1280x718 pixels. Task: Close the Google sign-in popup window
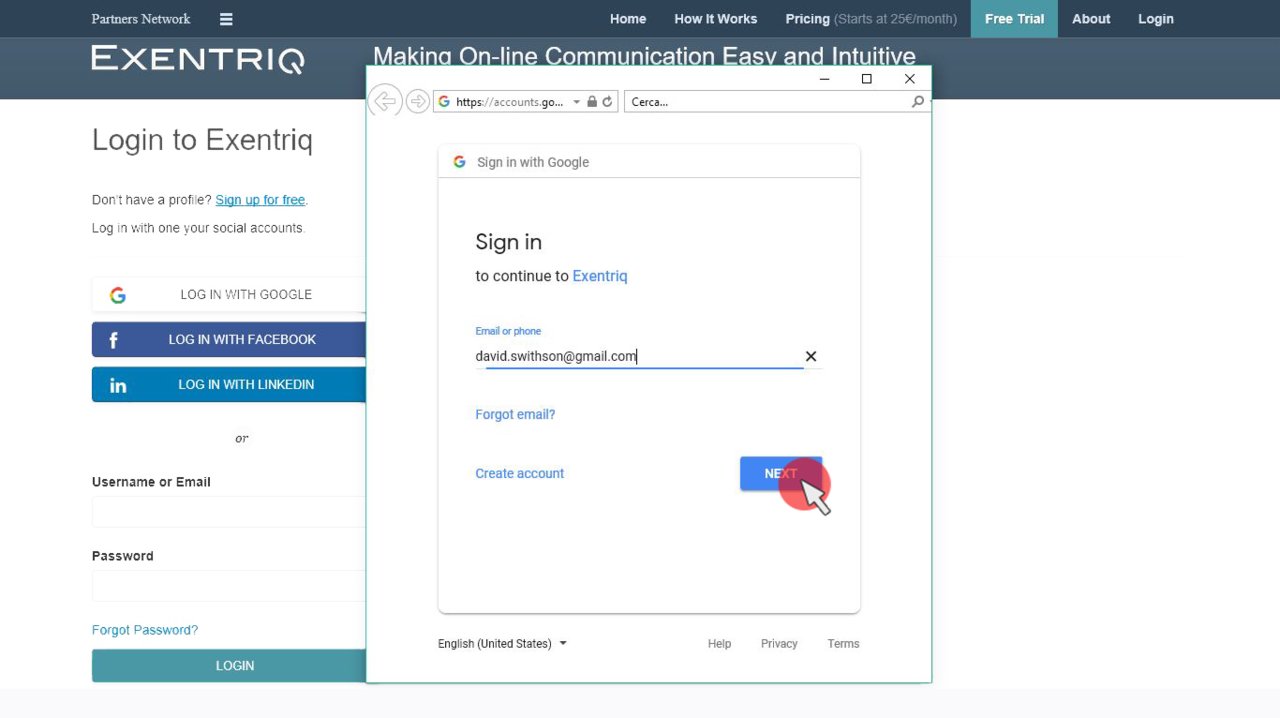(909, 78)
